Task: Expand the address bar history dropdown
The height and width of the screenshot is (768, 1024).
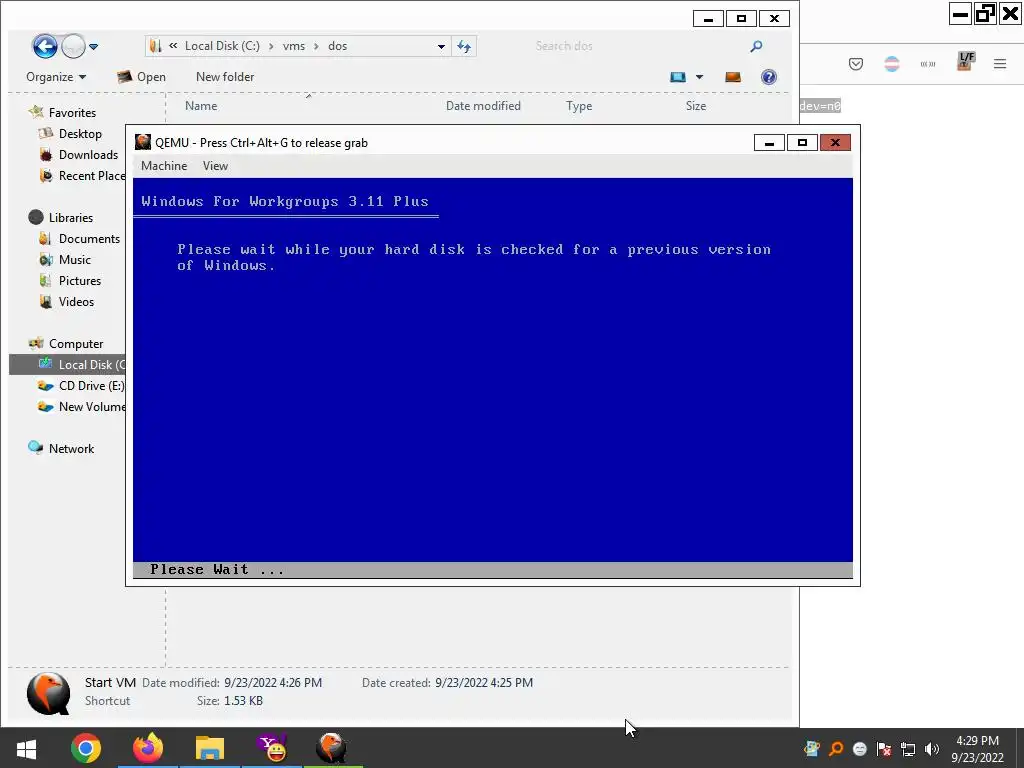Action: click(x=441, y=46)
